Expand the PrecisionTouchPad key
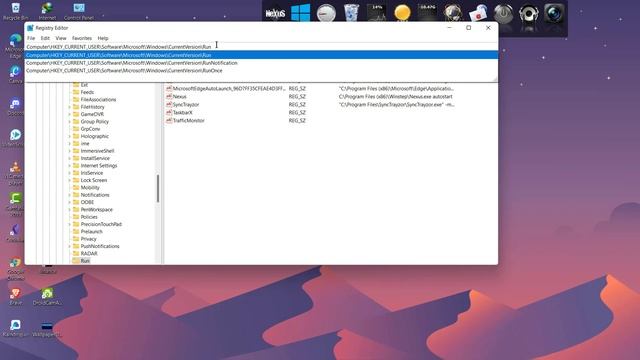 point(69,224)
